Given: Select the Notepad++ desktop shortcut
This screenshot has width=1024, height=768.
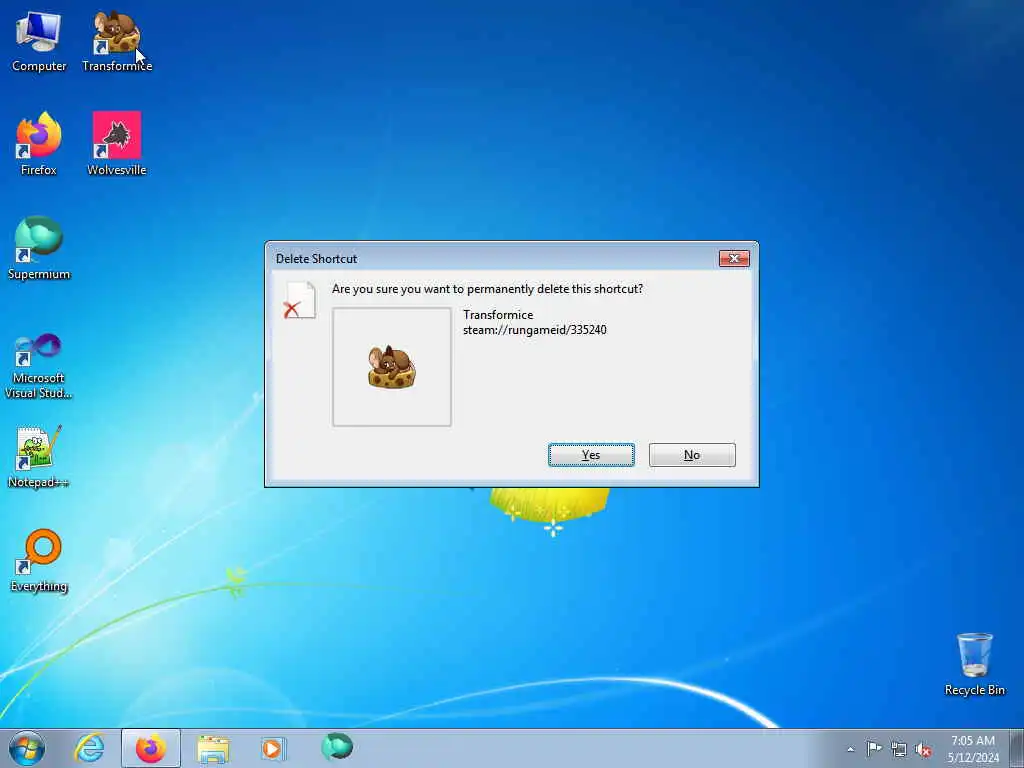Looking at the screenshot, I should (x=39, y=456).
